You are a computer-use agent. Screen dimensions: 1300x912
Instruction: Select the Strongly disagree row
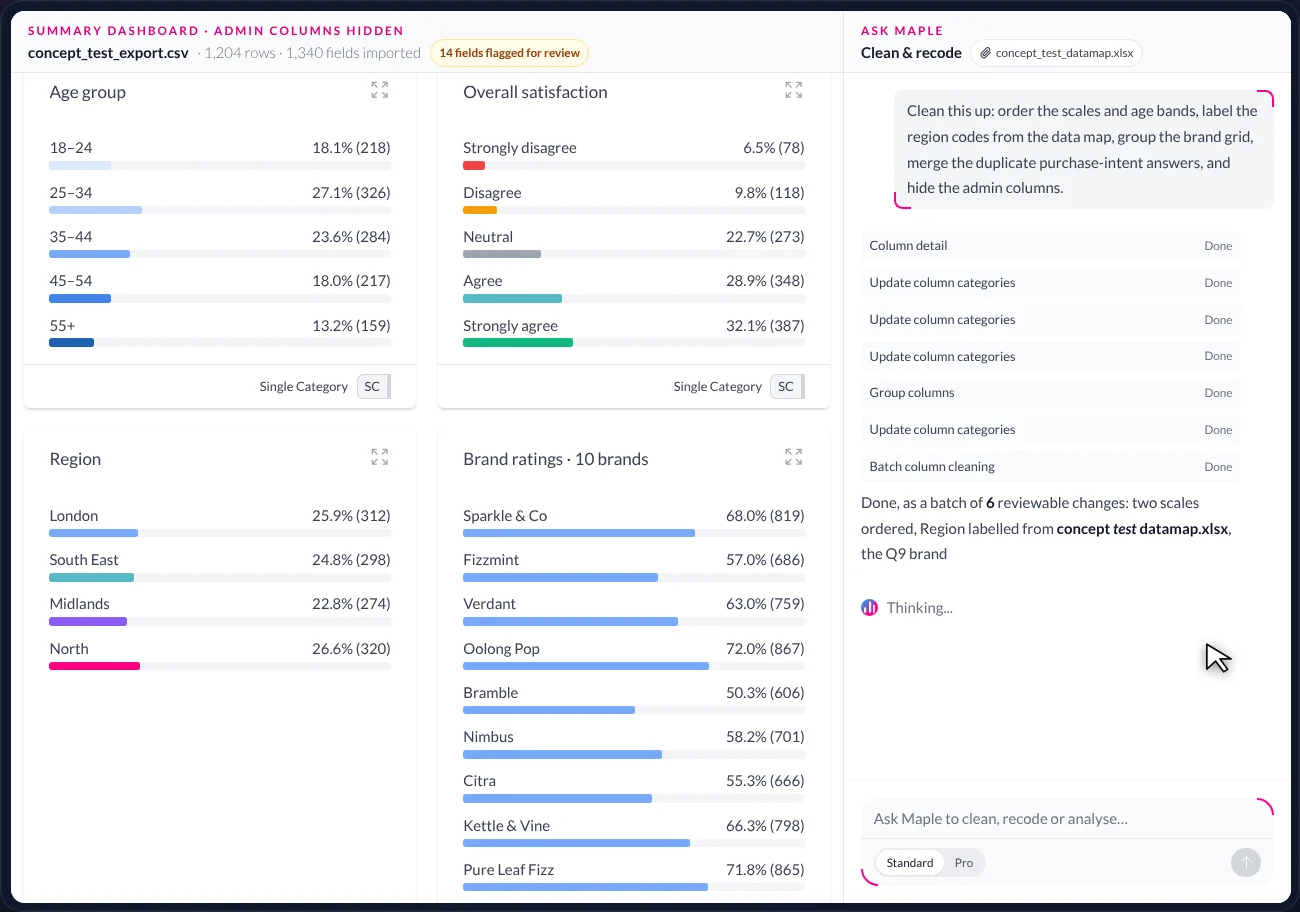click(634, 155)
